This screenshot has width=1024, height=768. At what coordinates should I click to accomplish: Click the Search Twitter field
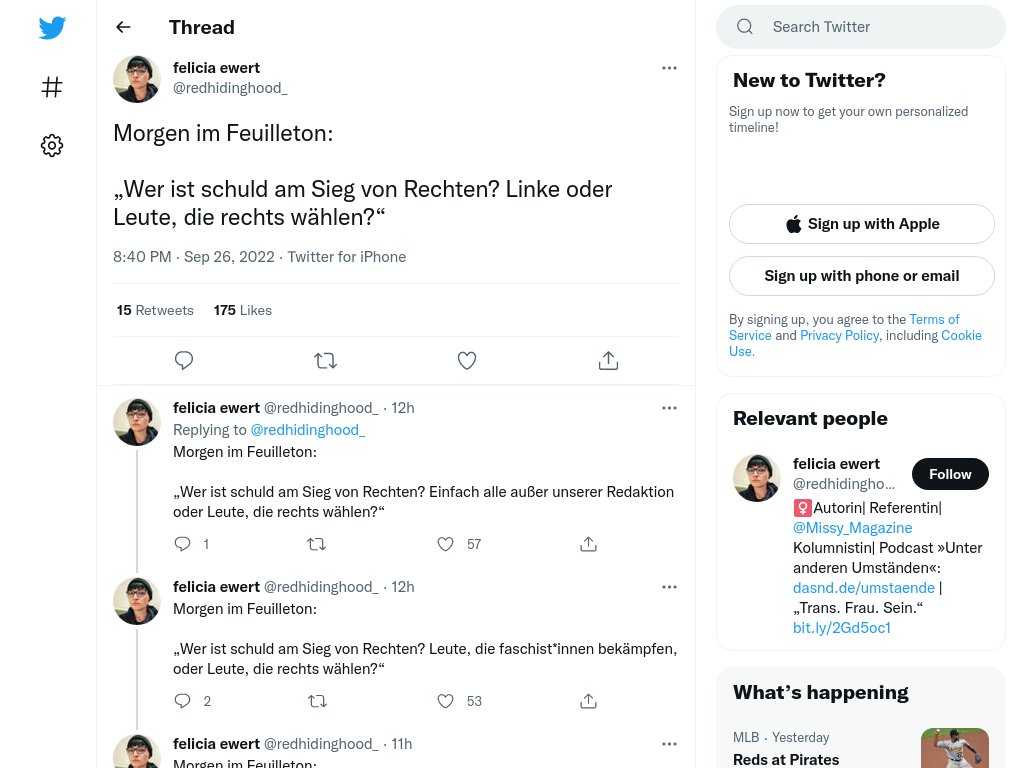pos(861,27)
